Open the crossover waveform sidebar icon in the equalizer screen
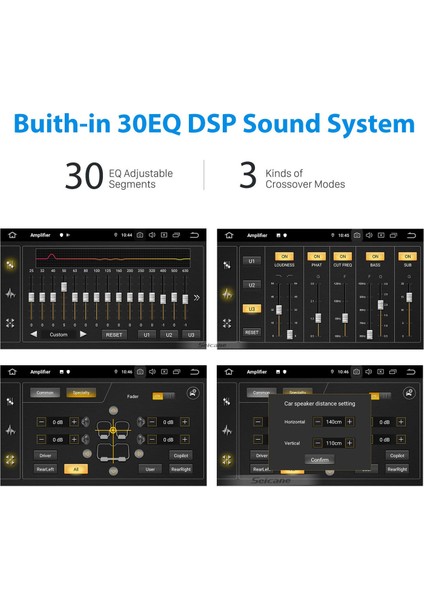424x600 pixels. (10, 294)
